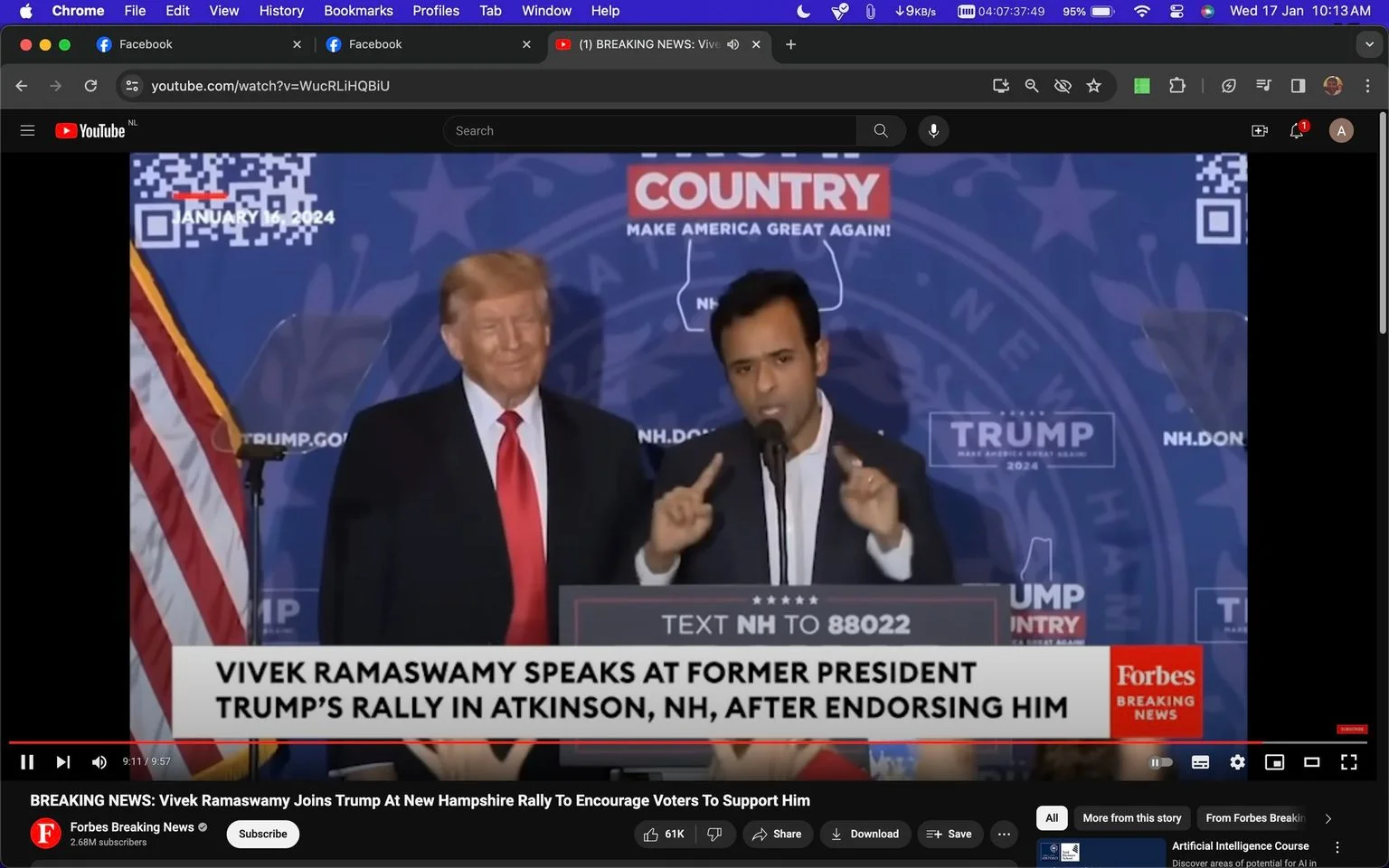The width and height of the screenshot is (1389, 868).
Task: Open YouTube notifications bell
Action: click(x=1297, y=131)
